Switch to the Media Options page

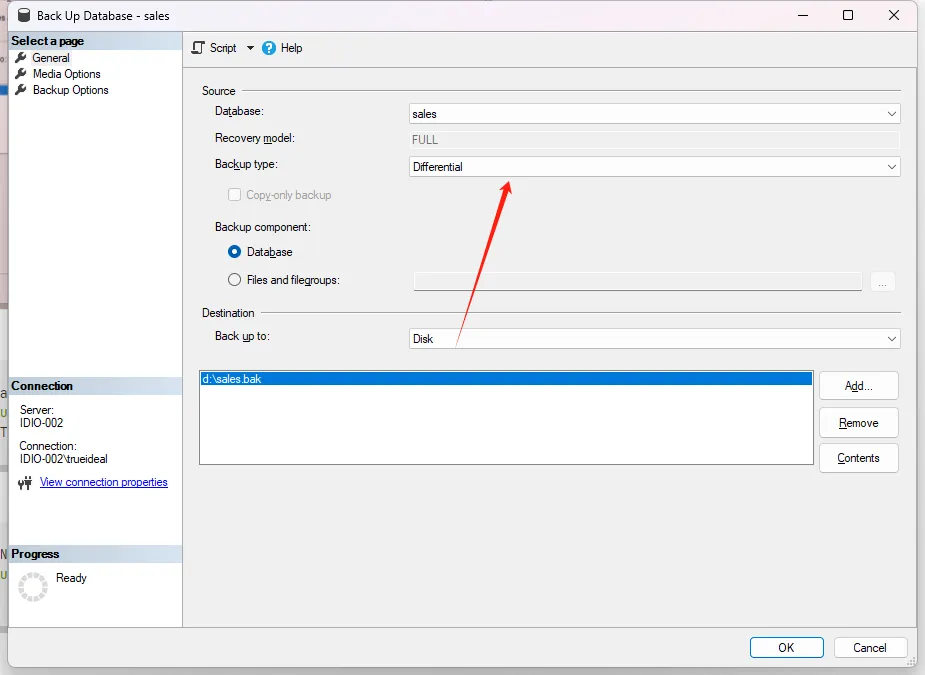click(66, 74)
